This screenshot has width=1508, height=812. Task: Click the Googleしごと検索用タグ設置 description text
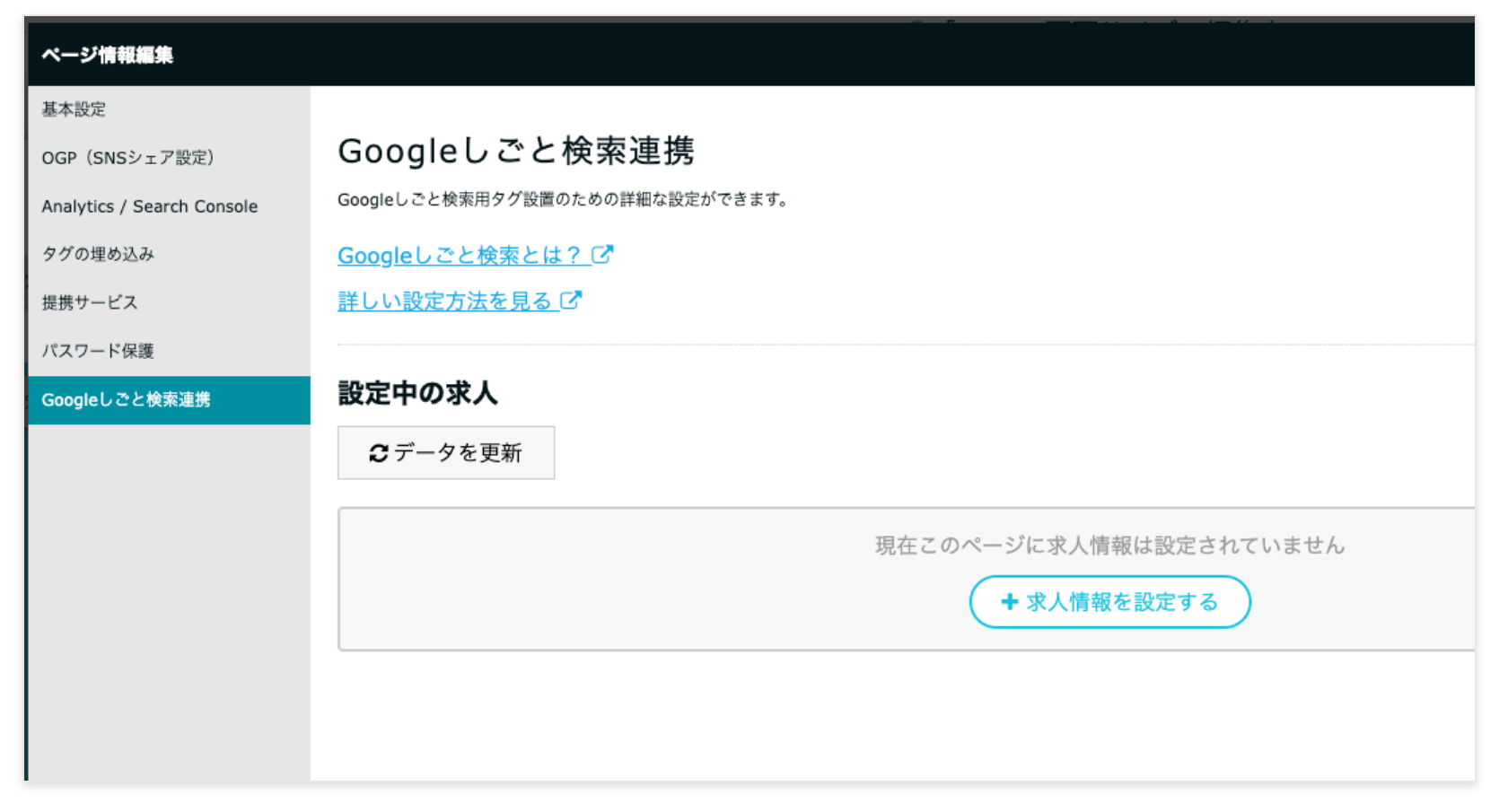coord(564,200)
